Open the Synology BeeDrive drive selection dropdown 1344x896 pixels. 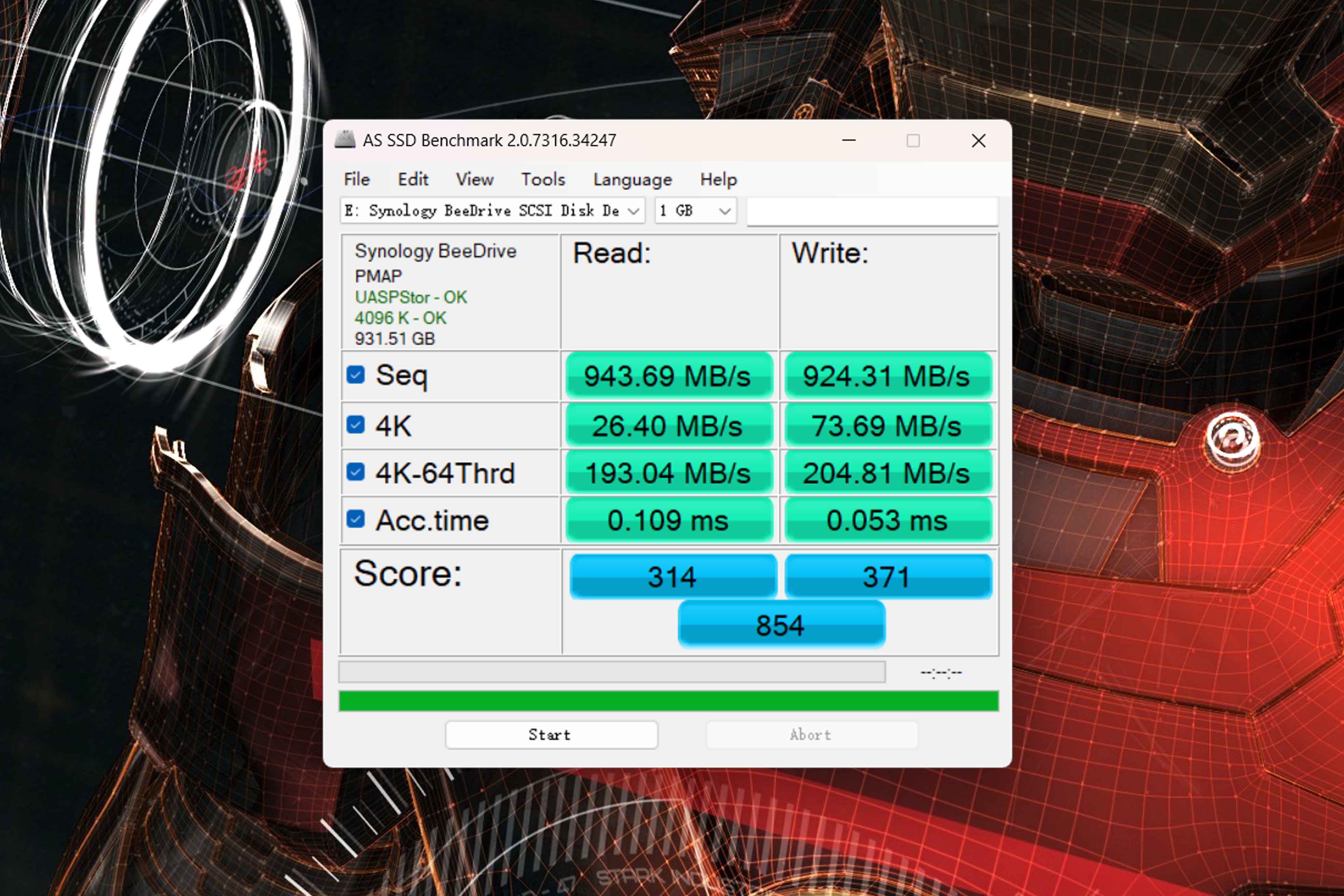tap(493, 211)
